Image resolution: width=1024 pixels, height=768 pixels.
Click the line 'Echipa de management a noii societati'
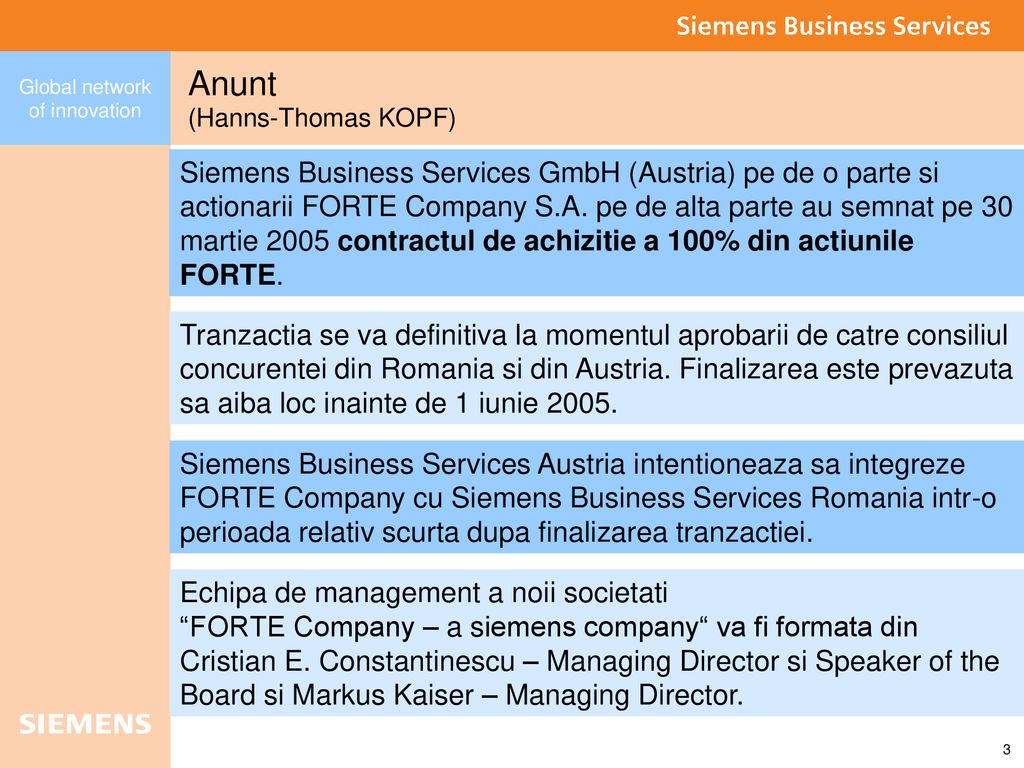(x=424, y=593)
